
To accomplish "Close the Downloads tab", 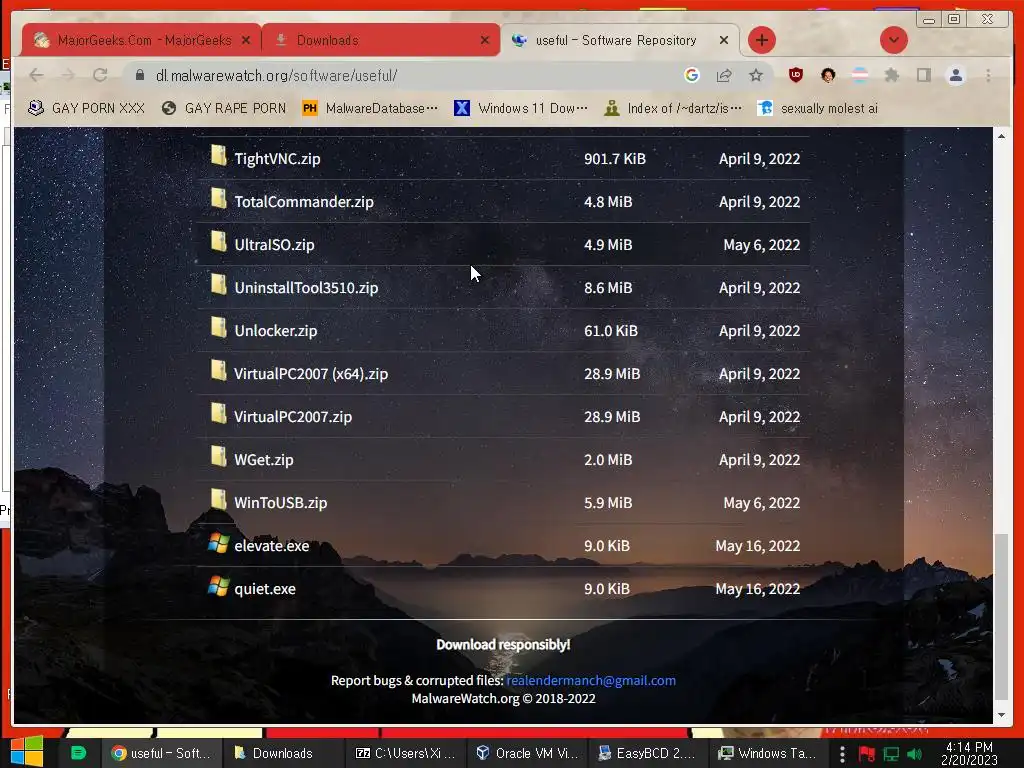I will tap(485, 40).
